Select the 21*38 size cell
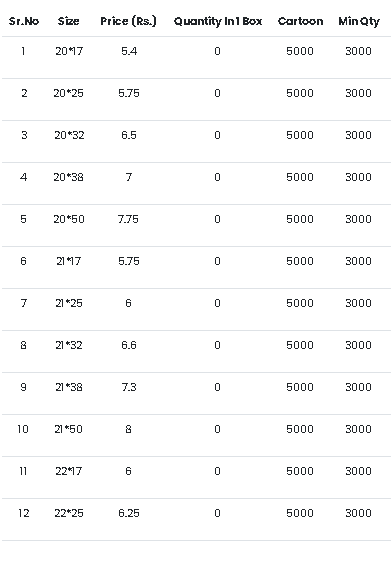 [x=69, y=387]
